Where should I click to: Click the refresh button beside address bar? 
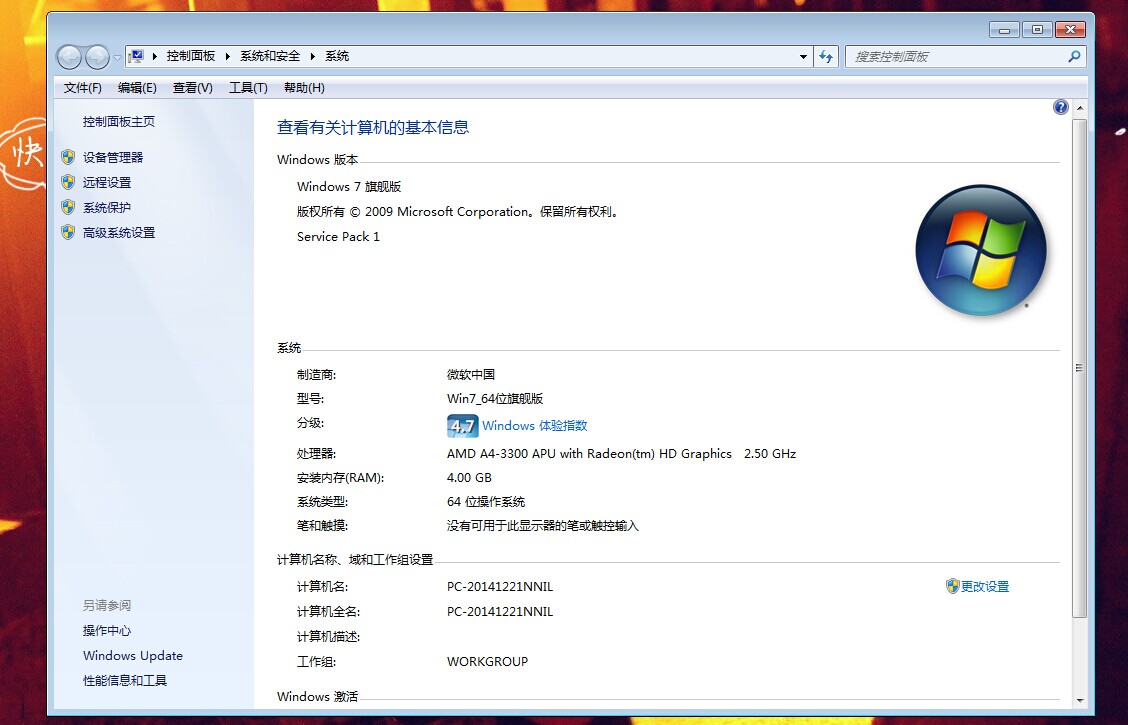826,57
